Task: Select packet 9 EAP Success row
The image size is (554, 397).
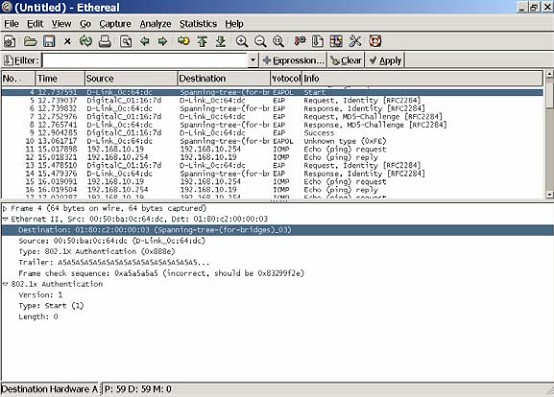Action: [x=272, y=133]
